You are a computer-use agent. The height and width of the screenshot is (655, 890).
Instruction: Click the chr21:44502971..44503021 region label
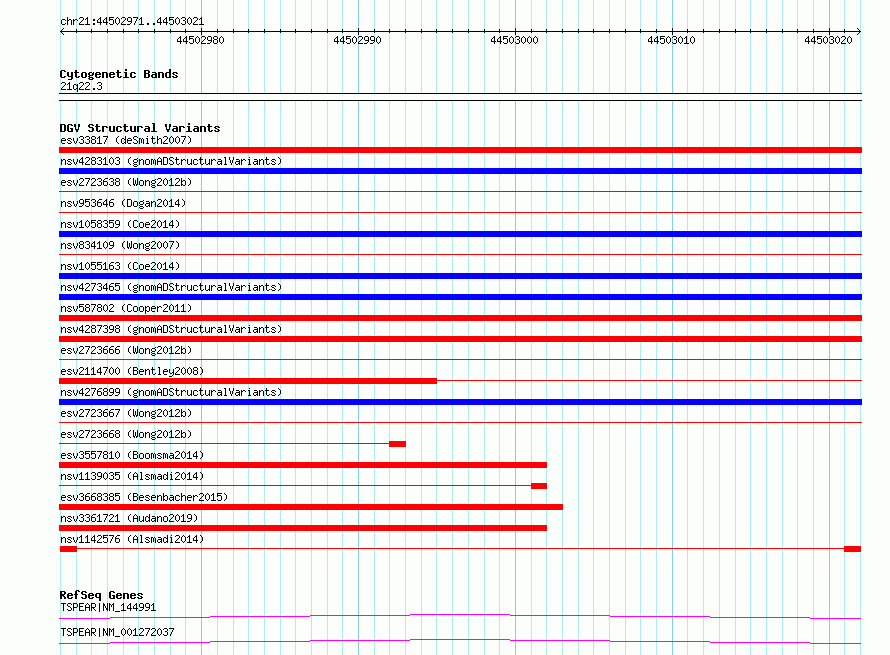[132, 21]
